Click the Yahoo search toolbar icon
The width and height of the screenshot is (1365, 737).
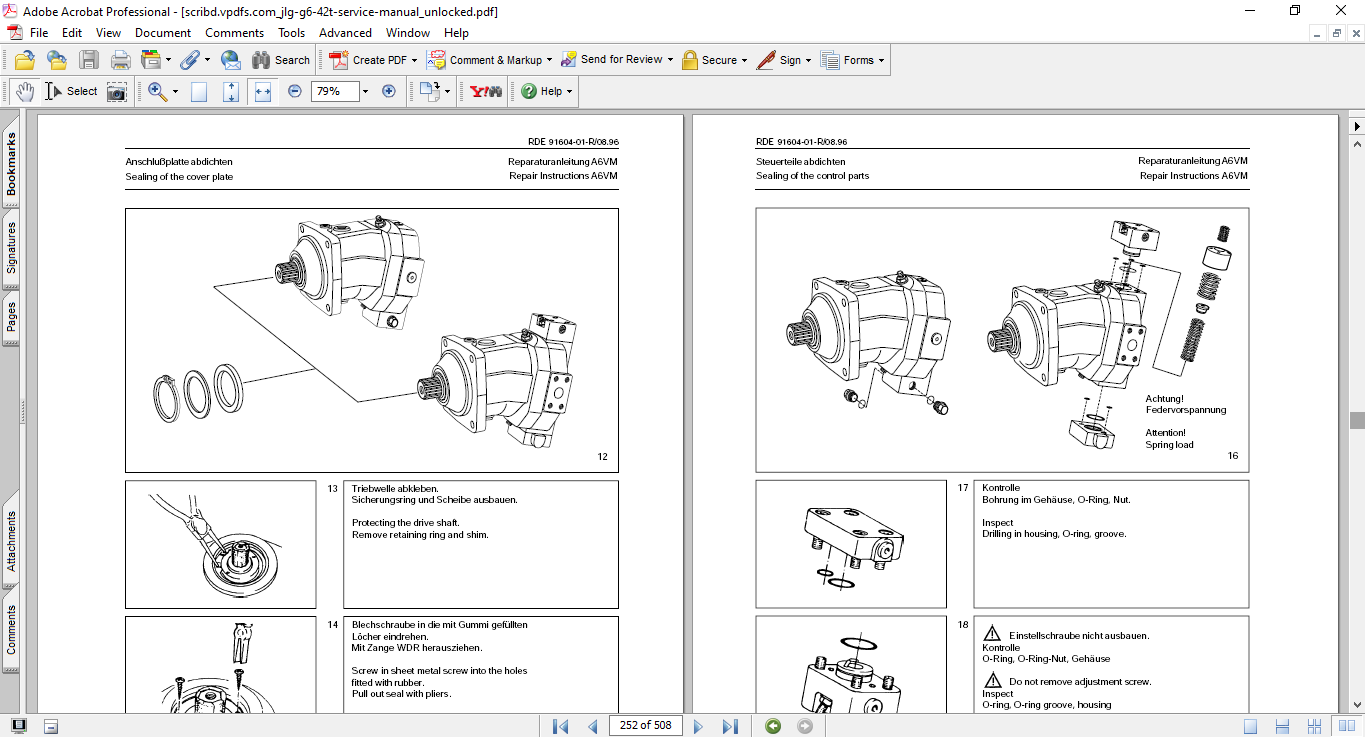[x=486, y=91]
